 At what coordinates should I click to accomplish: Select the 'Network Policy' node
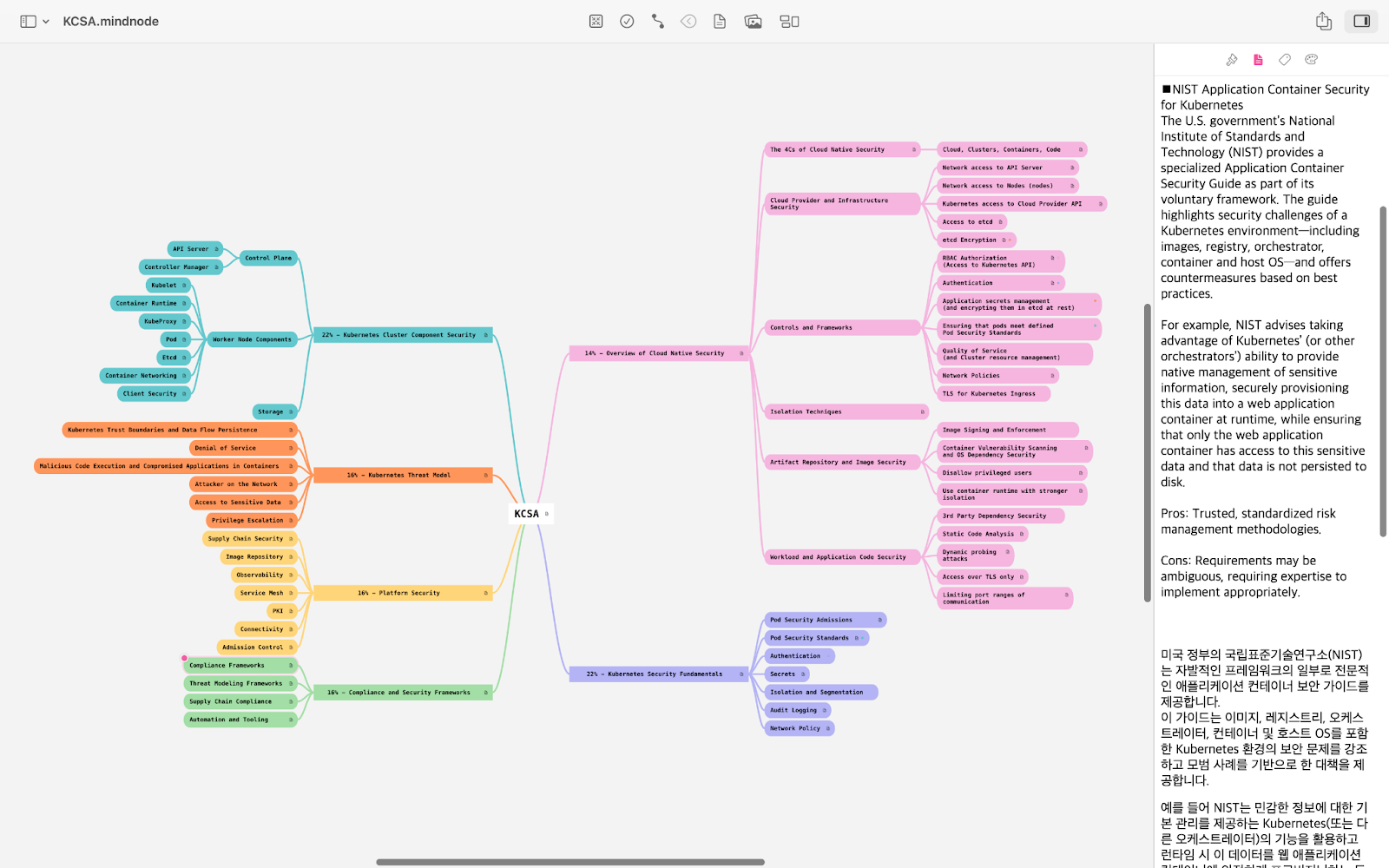point(800,728)
